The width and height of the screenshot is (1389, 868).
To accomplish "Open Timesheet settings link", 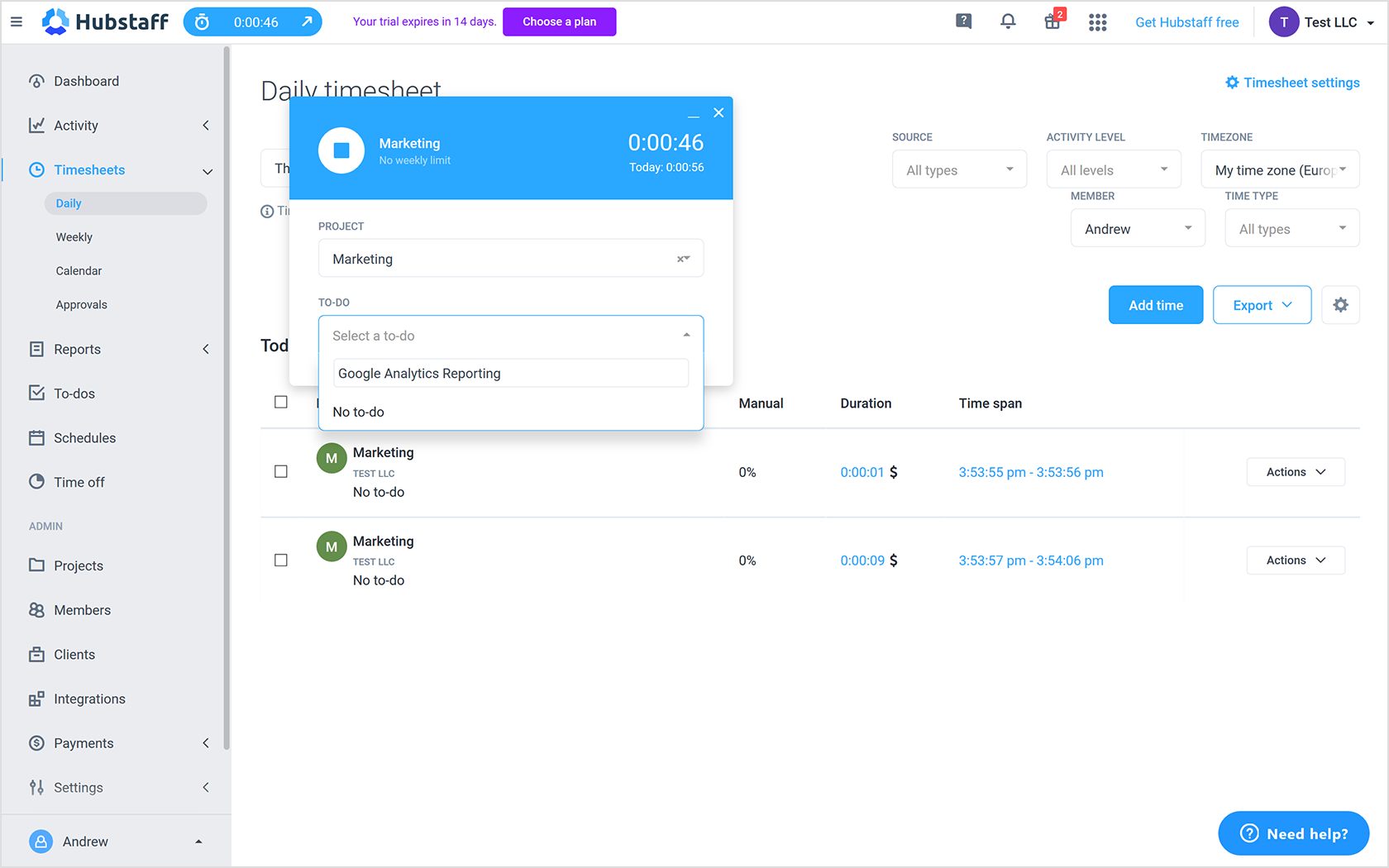I will [1292, 82].
